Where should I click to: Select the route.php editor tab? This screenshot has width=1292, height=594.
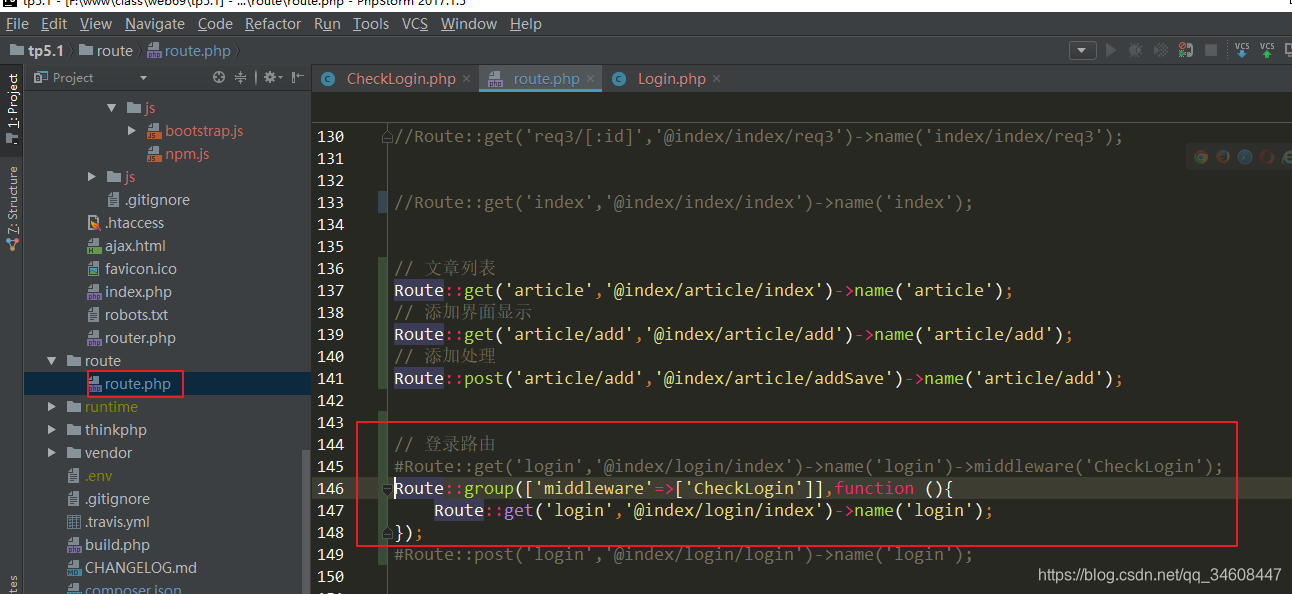pos(538,79)
